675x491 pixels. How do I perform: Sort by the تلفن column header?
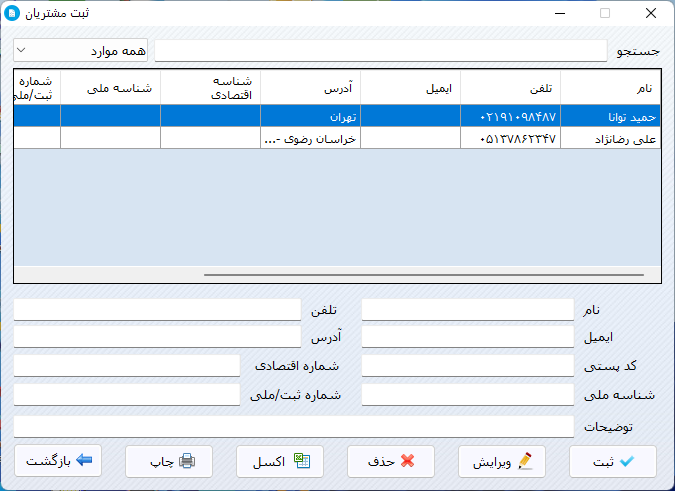(x=511, y=88)
